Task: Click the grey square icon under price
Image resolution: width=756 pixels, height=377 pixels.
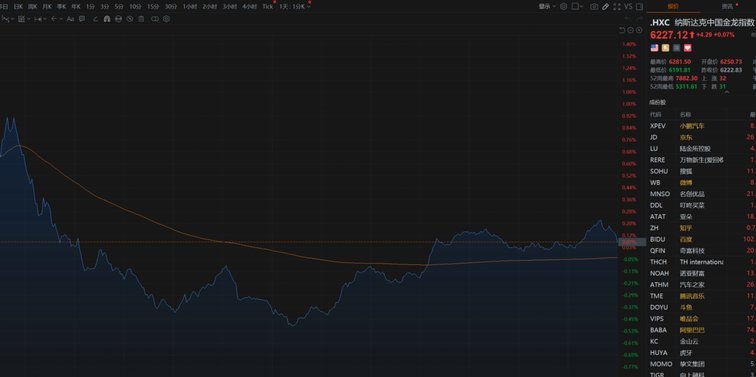Action: [676, 48]
